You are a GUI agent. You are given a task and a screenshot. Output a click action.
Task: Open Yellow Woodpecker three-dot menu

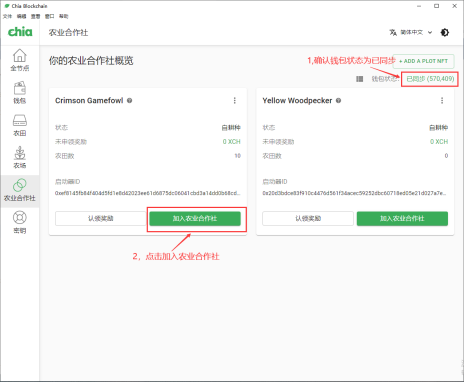(442, 100)
